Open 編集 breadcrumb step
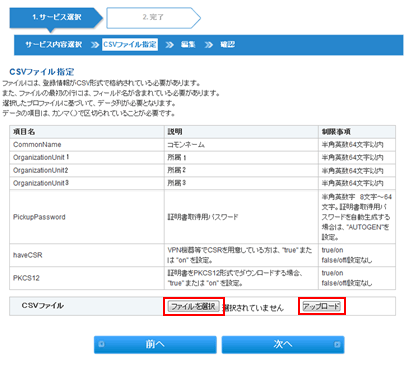Viewport: 413px width, 375px height. pos(188,44)
